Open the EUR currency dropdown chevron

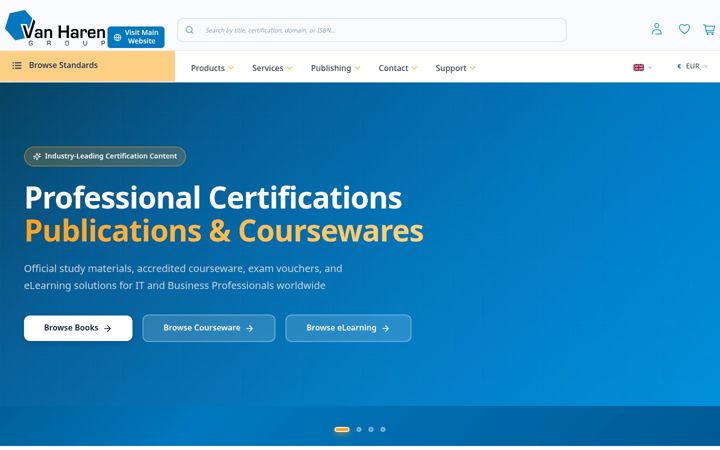coord(706,67)
